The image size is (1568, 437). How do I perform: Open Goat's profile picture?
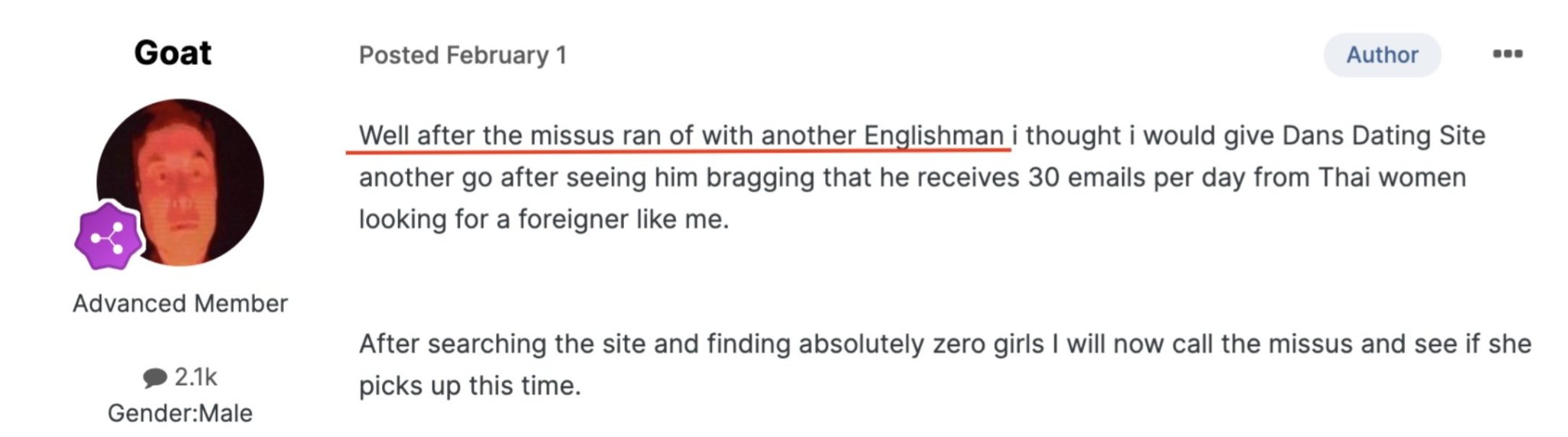pos(180,182)
